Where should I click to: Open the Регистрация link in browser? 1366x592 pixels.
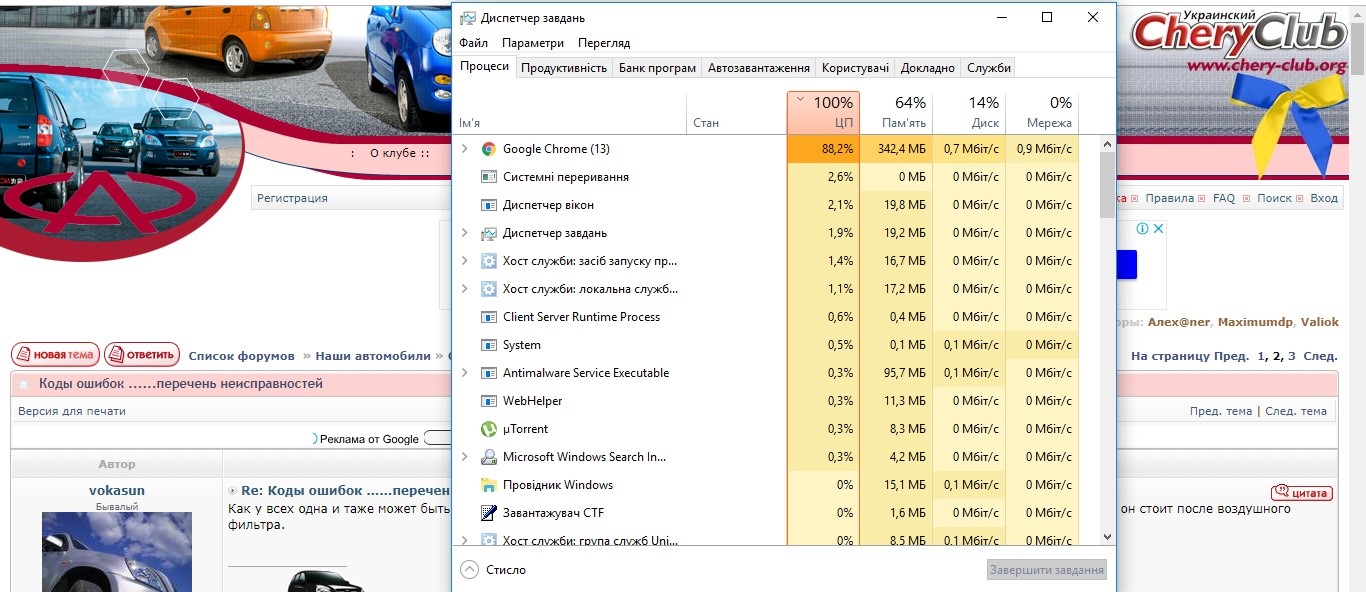tap(292, 198)
